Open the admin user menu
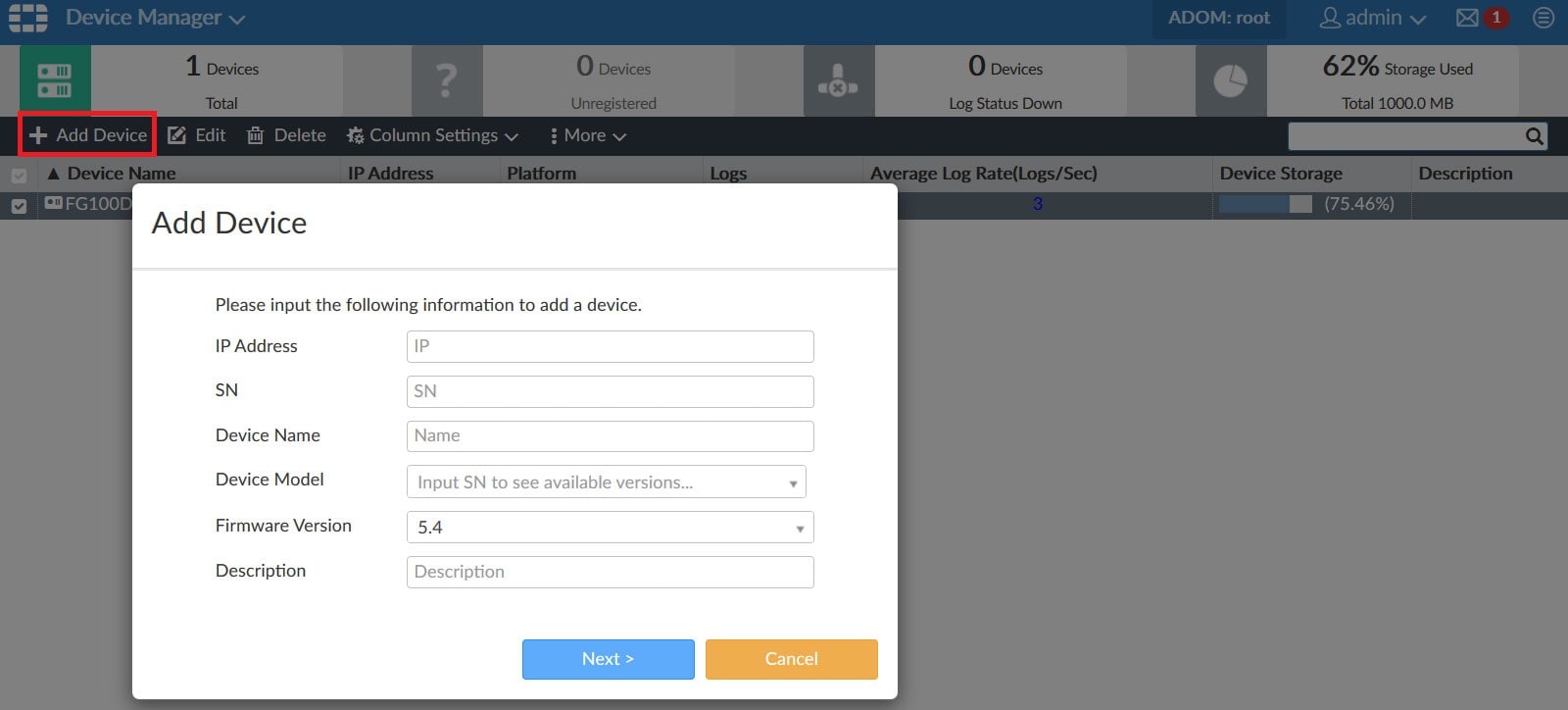The width and height of the screenshot is (1568, 710). [1372, 18]
